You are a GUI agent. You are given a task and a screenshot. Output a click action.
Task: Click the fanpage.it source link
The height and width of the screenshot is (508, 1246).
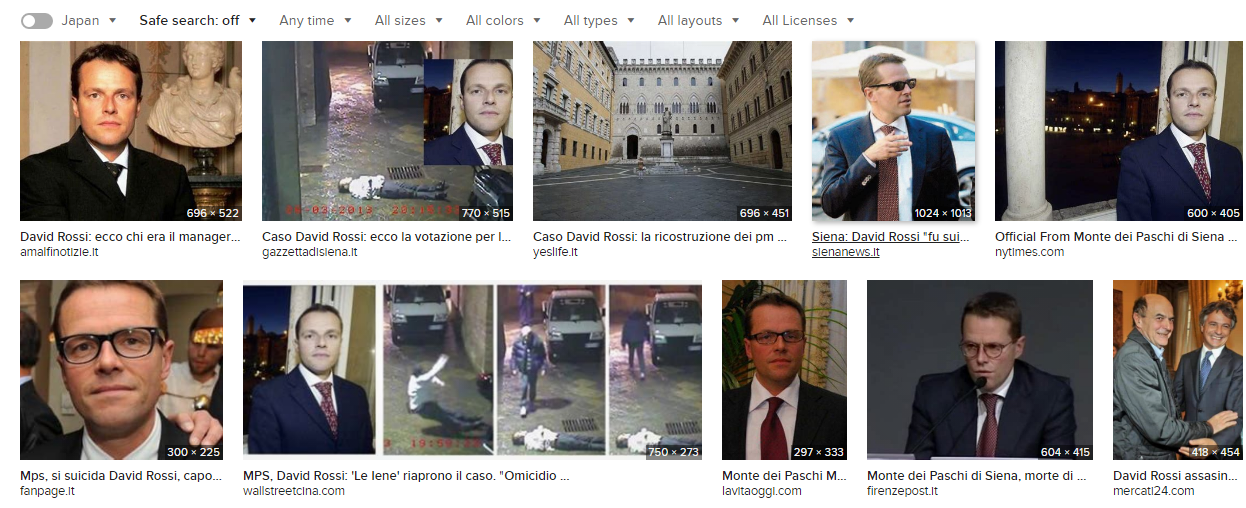coord(47,491)
